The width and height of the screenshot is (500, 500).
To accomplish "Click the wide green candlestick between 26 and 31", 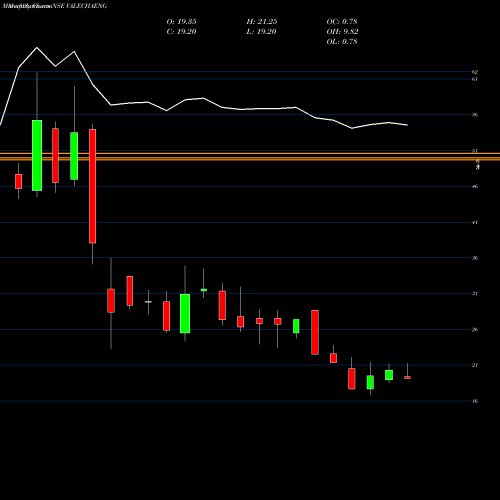I will [185, 313].
